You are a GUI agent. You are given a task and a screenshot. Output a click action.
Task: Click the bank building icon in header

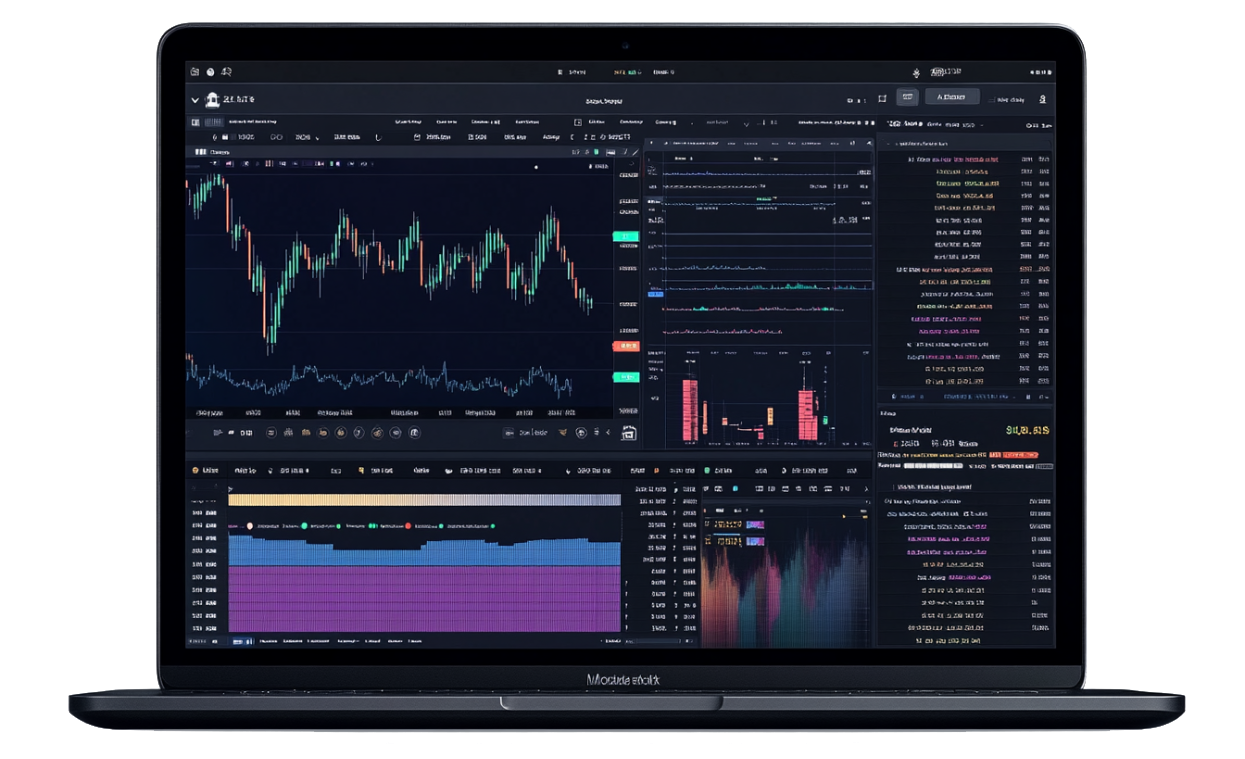click(x=212, y=100)
